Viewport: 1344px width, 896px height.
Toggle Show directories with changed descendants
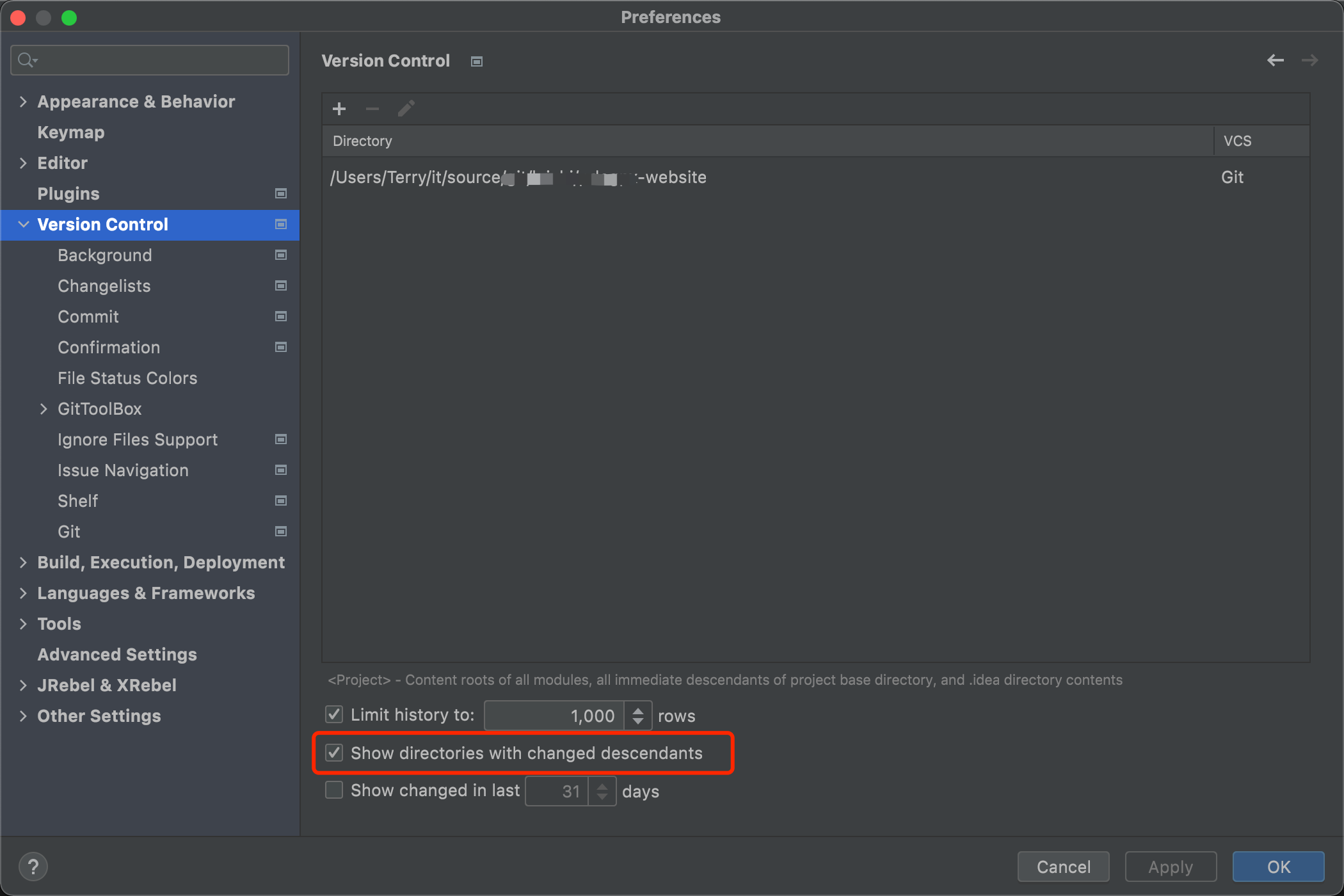(x=335, y=753)
